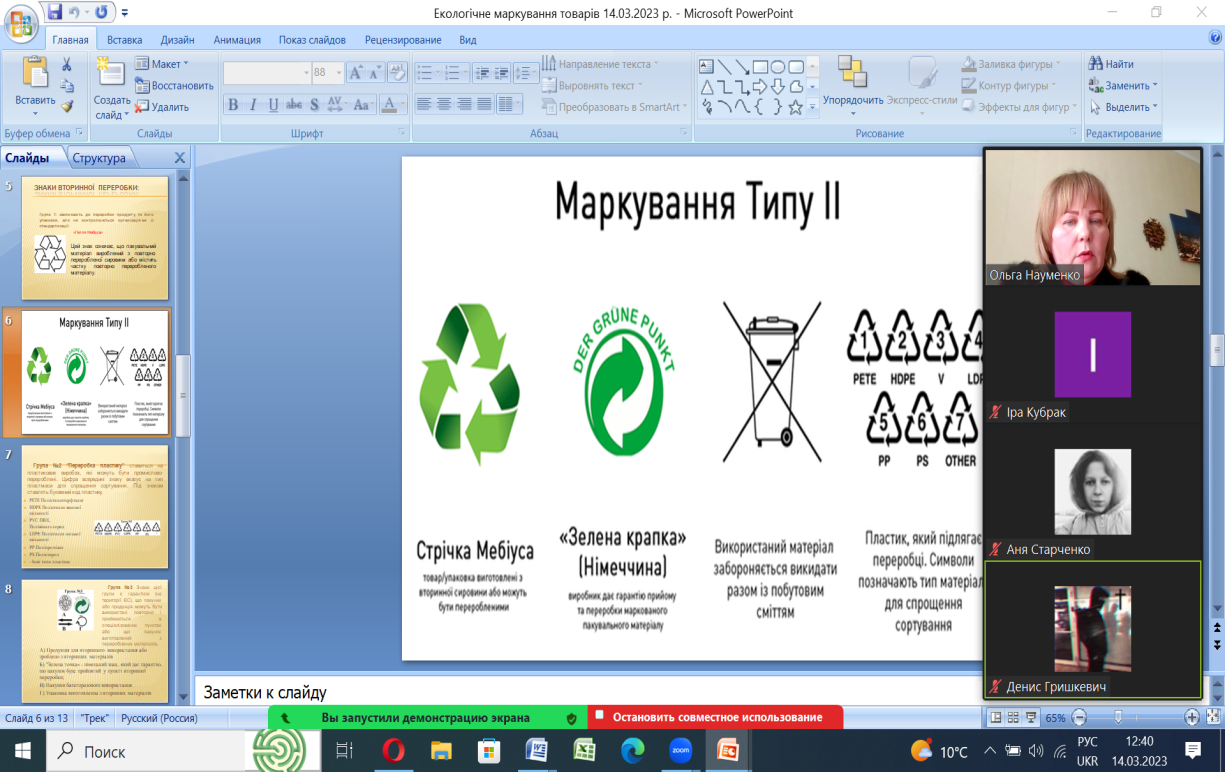Open the Вставка ribbon tab
The height and width of the screenshot is (772, 1225).
pyautogui.click(x=125, y=40)
